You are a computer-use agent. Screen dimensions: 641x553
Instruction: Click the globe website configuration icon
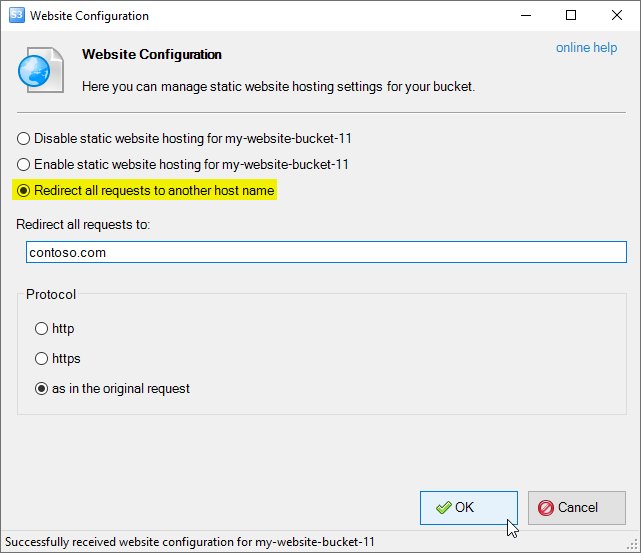40,70
